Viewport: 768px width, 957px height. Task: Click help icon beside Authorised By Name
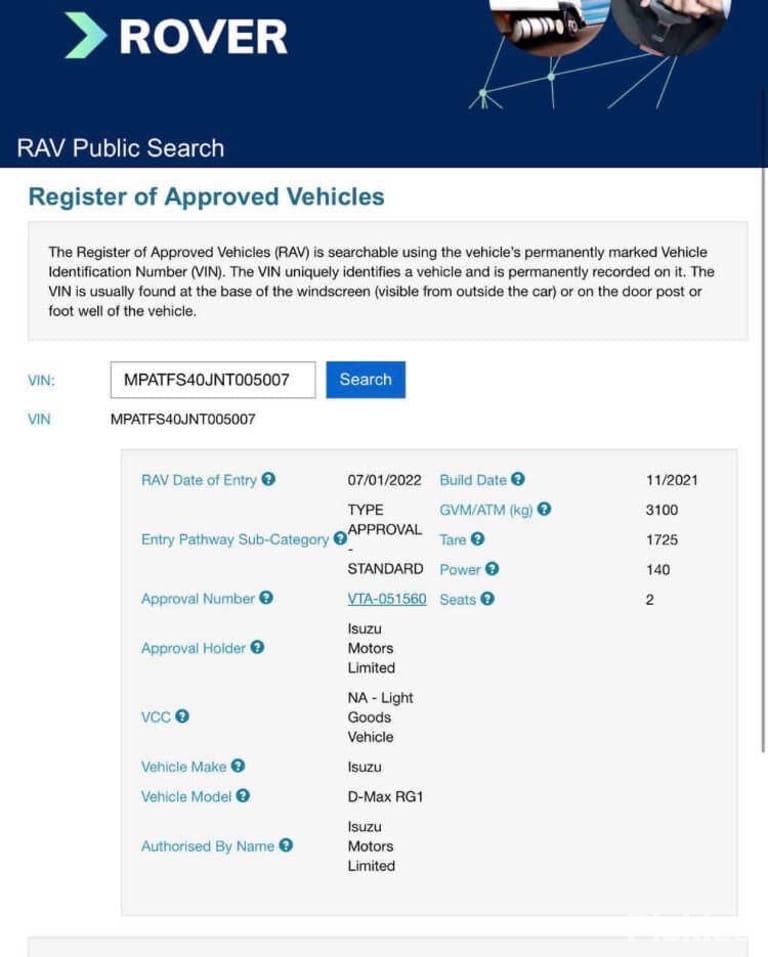pos(286,845)
